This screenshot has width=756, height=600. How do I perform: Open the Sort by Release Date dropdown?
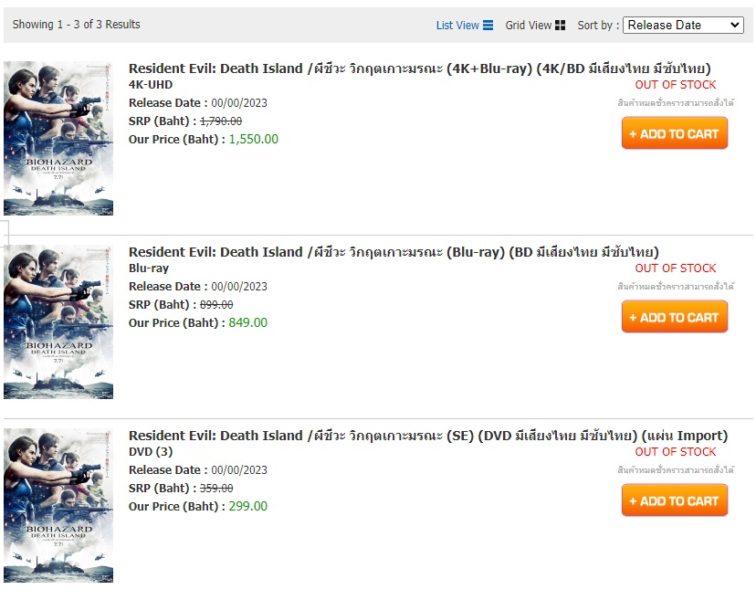683,25
